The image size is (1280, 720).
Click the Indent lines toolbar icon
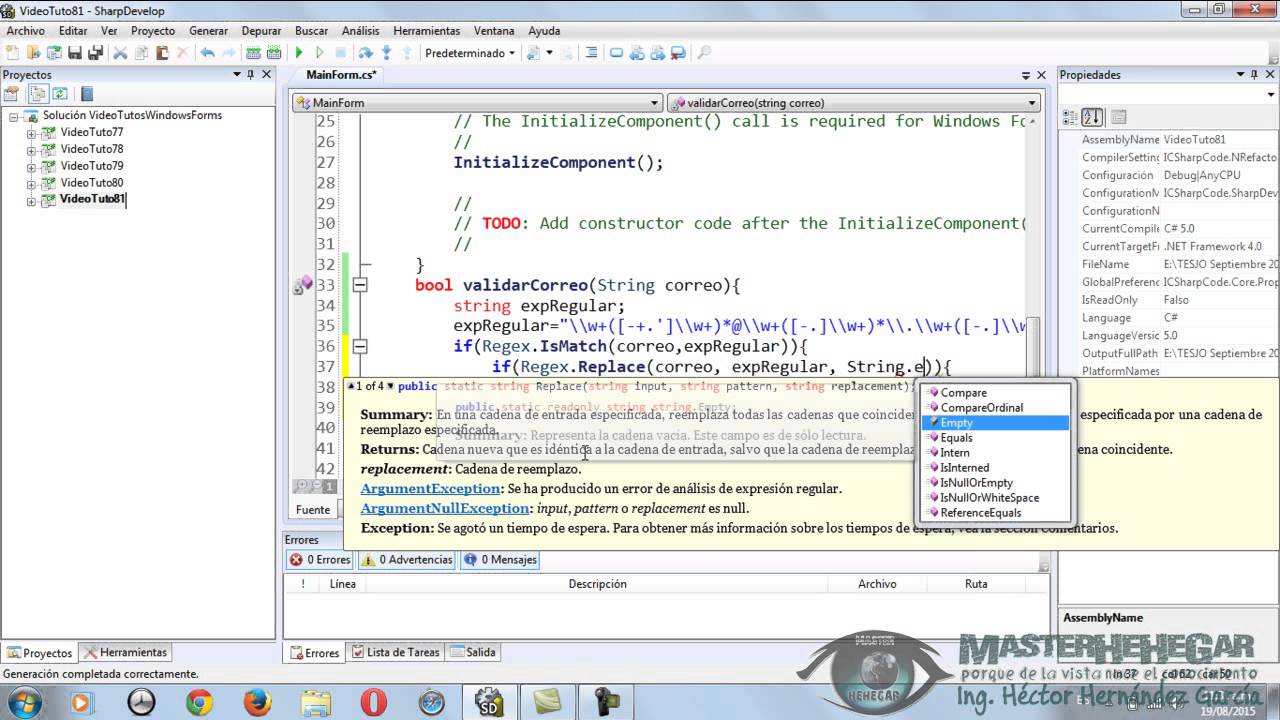[591, 53]
